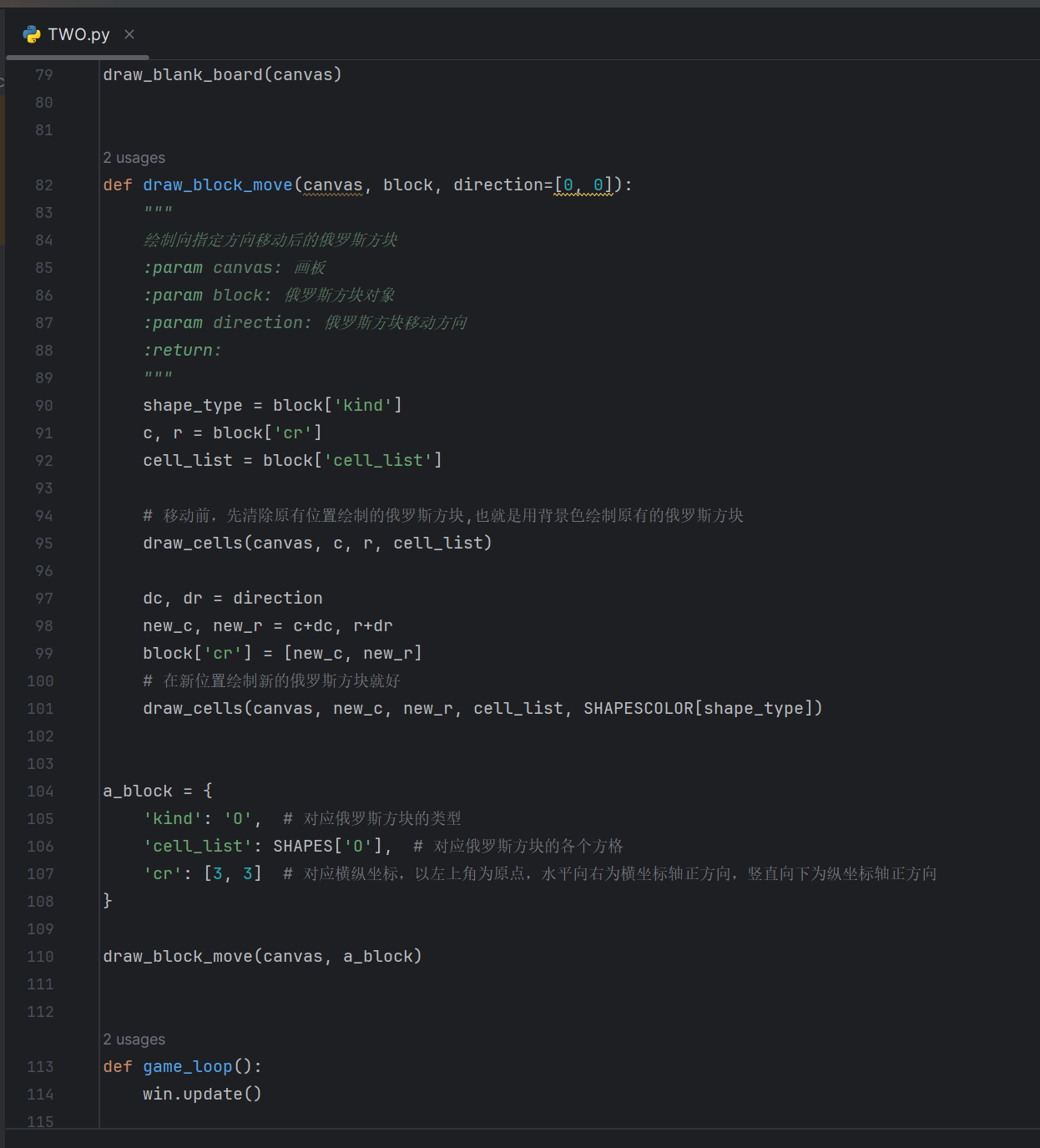The height and width of the screenshot is (1148, 1040).
Task: Click the 'kind': 'O' dictionary entry
Action: point(203,818)
